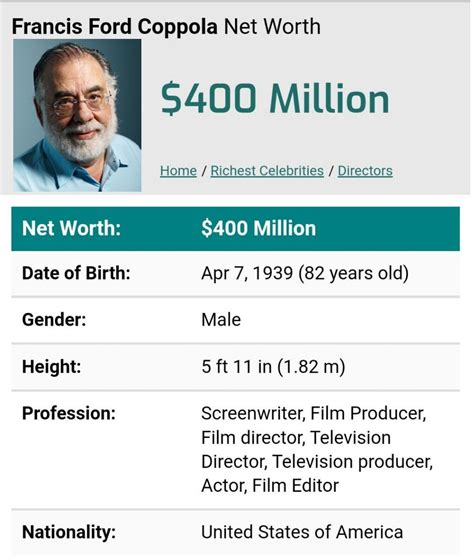Click the Gender row label
Viewport: 474px width, 560px height.
click(54, 320)
